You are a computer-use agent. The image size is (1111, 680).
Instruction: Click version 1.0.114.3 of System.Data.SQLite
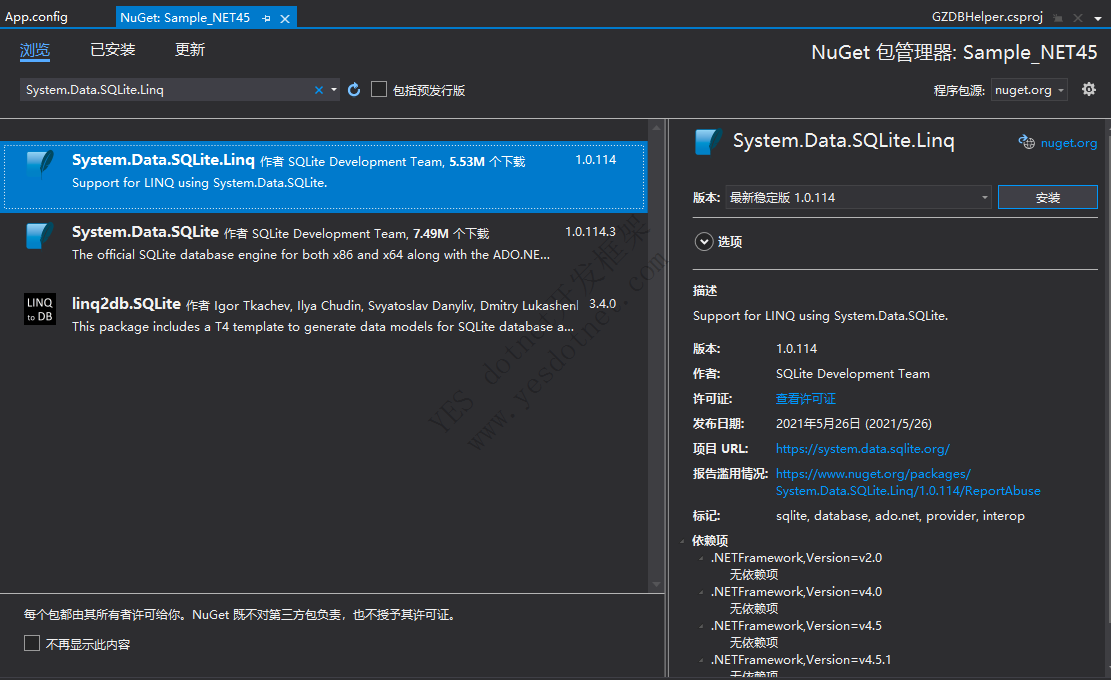click(x=590, y=232)
